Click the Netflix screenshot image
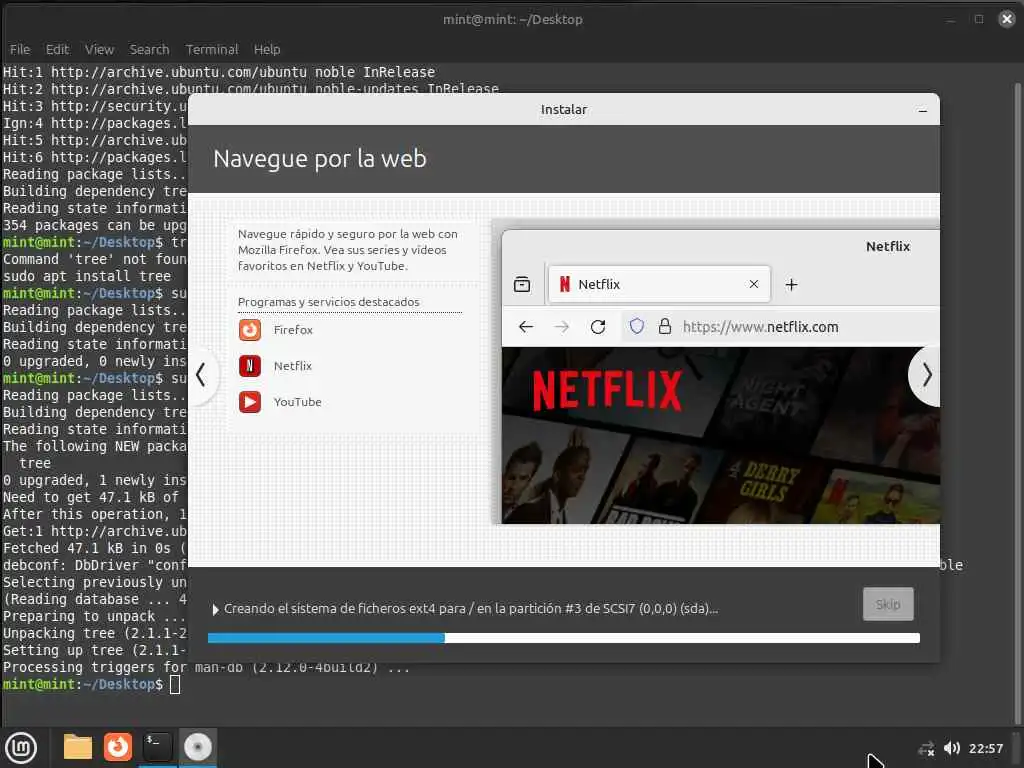The image size is (1024, 768). pyautogui.click(x=721, y=435)
